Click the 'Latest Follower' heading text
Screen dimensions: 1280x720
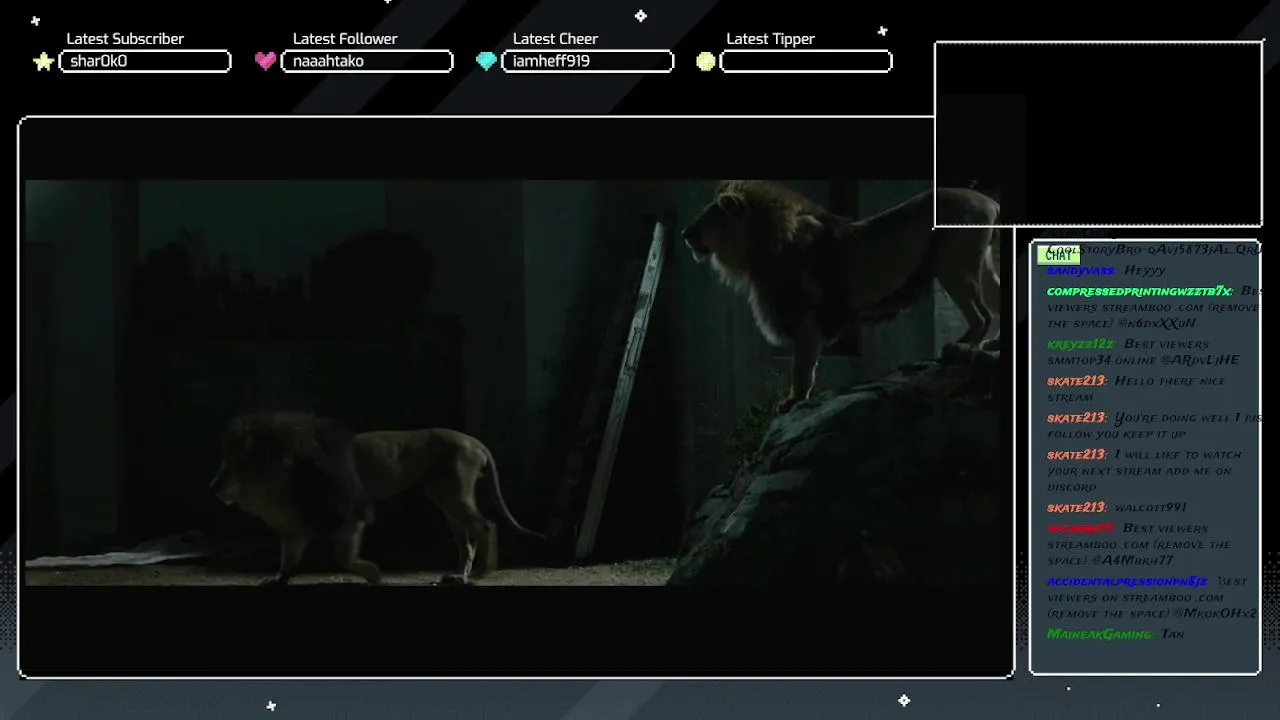345,39
